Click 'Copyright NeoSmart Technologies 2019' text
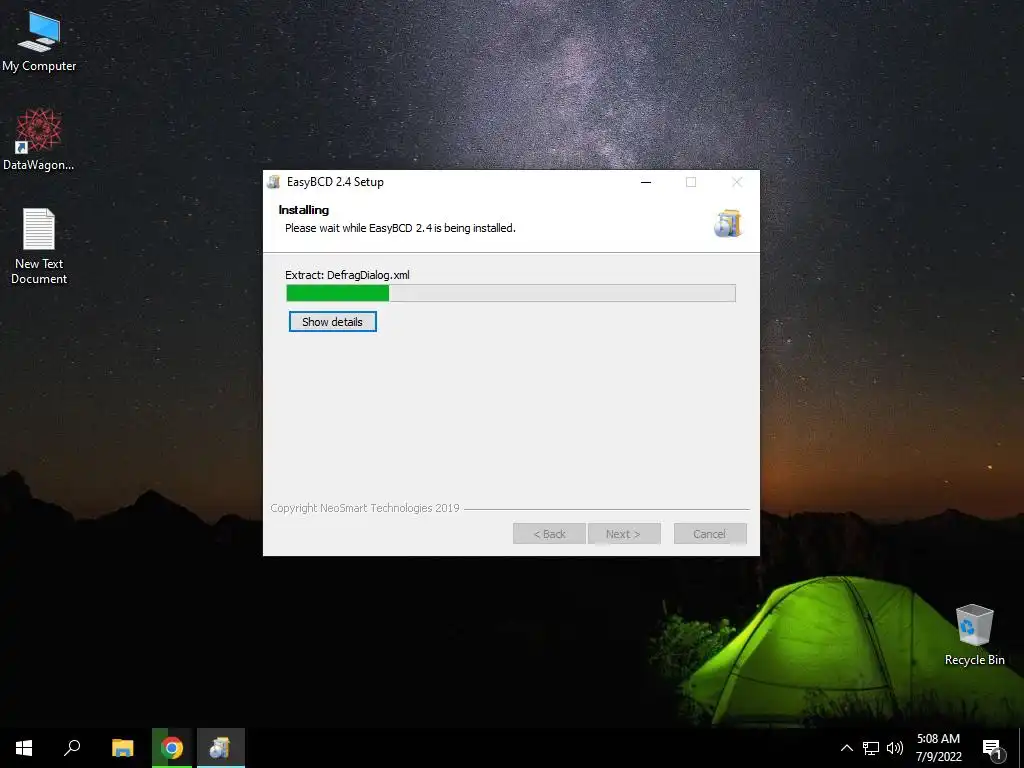 pyautogui.click(x=365, y=508)
